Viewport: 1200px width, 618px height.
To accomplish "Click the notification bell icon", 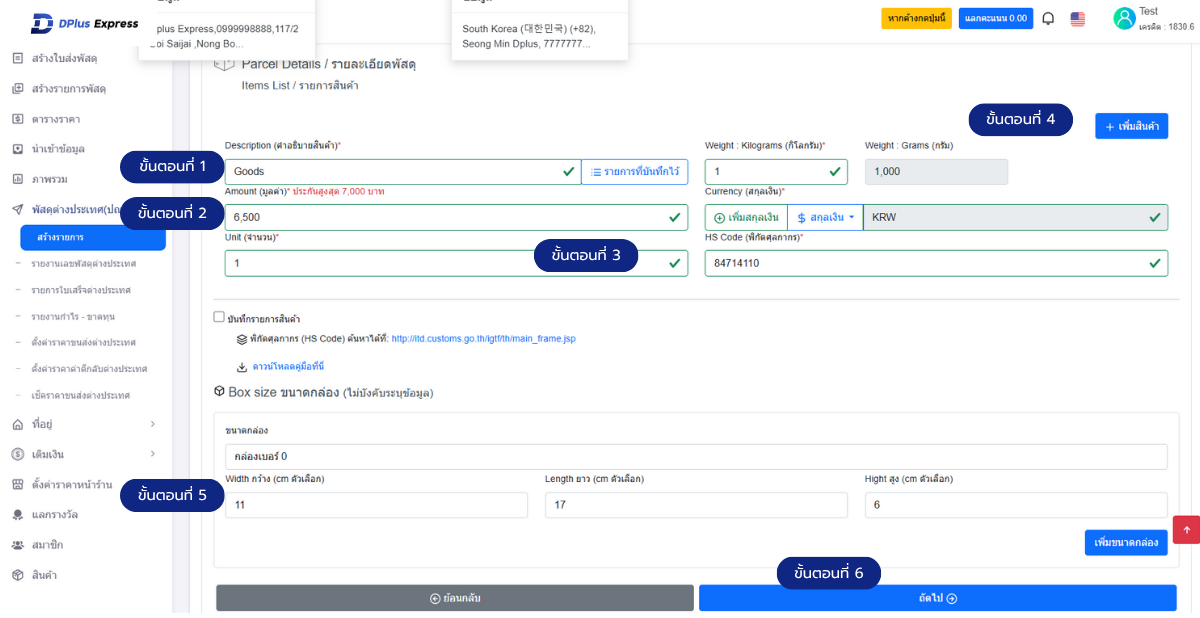I will tap(1048, 18).
